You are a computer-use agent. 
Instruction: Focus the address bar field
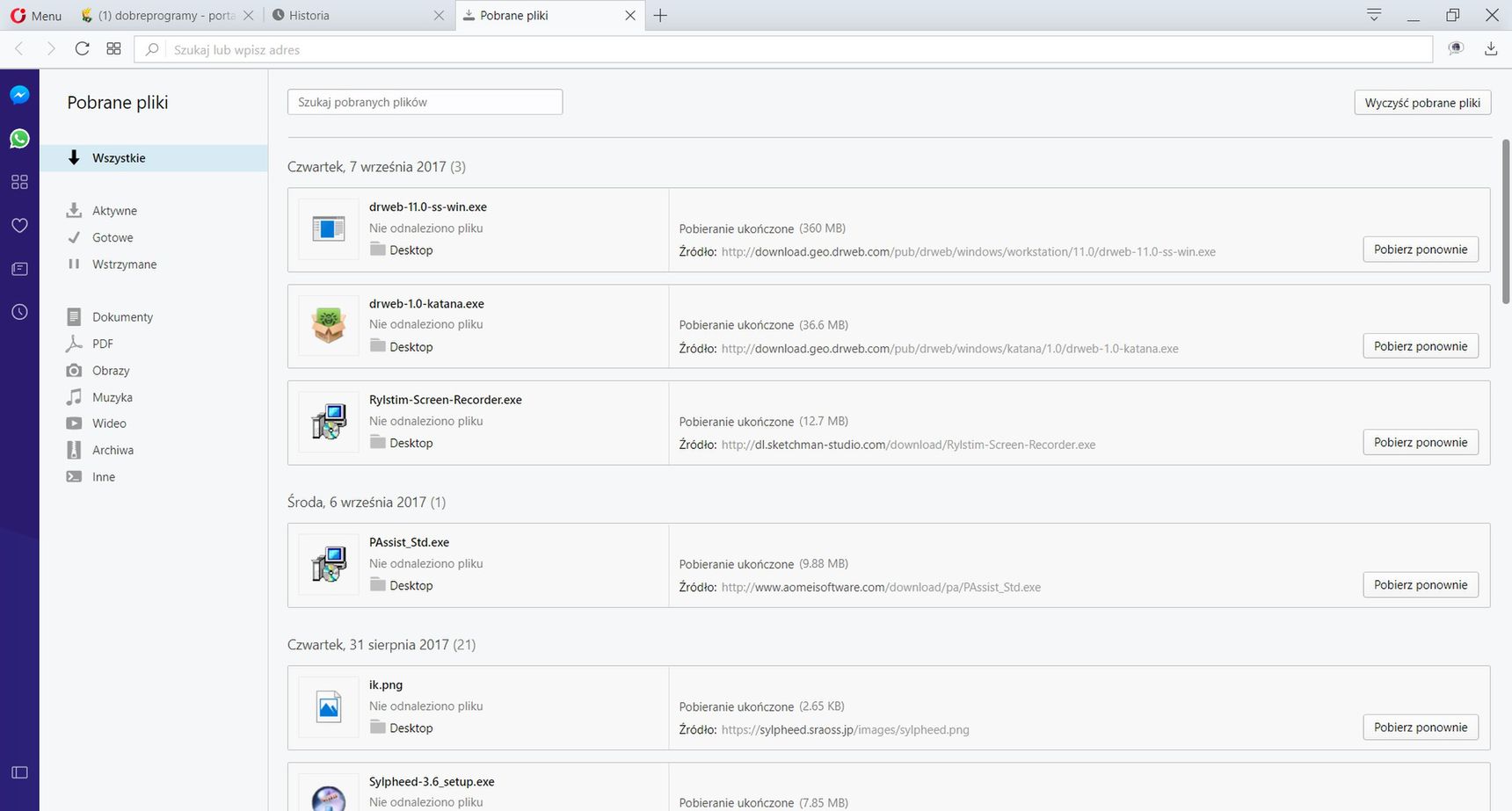pyautogui.click(x=783, y=50)
